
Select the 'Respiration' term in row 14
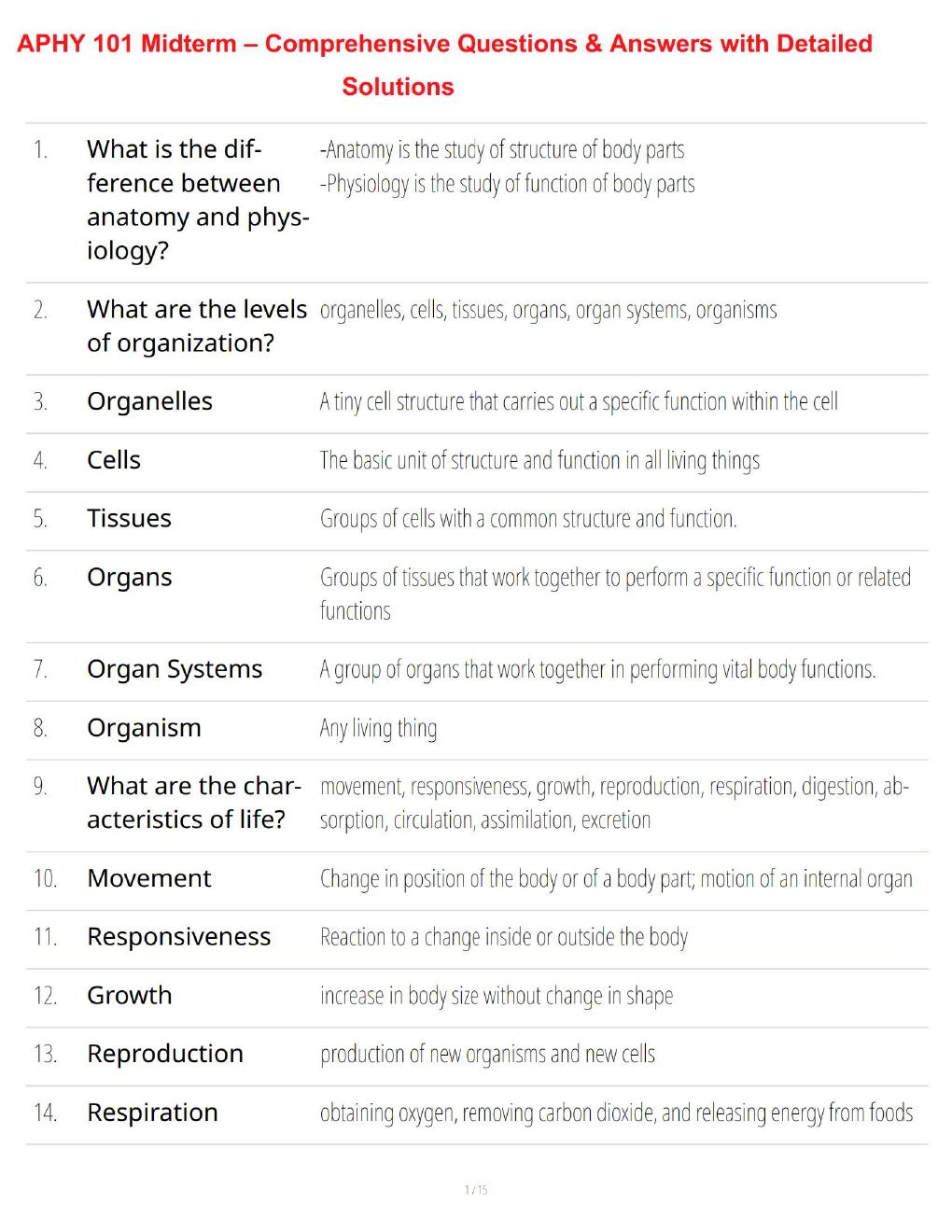(152, 1113)
